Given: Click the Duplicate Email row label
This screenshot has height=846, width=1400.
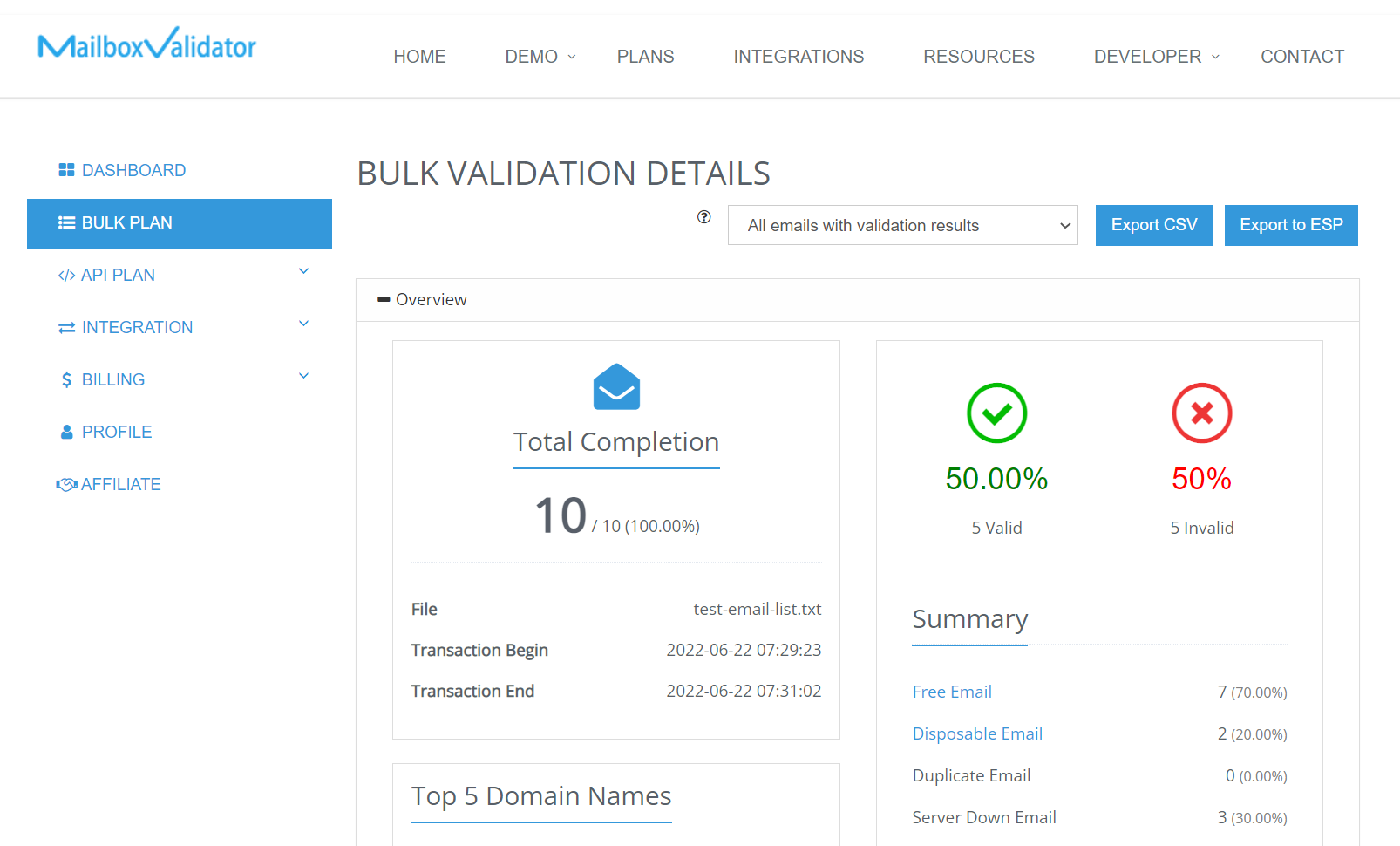Looking at the screenshot, I should [x=971, y=775].
